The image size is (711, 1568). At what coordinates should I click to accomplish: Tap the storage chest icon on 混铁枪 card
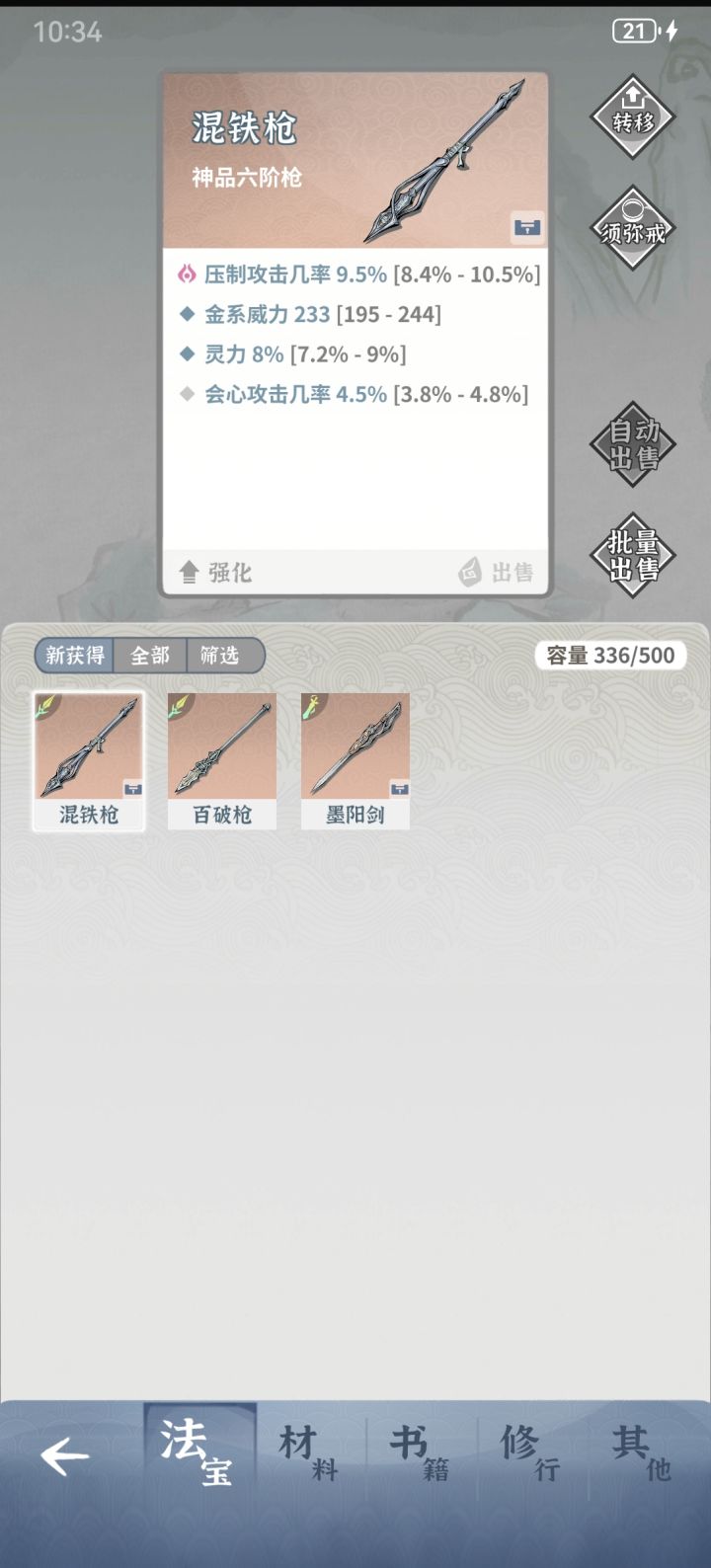(527, 228)
